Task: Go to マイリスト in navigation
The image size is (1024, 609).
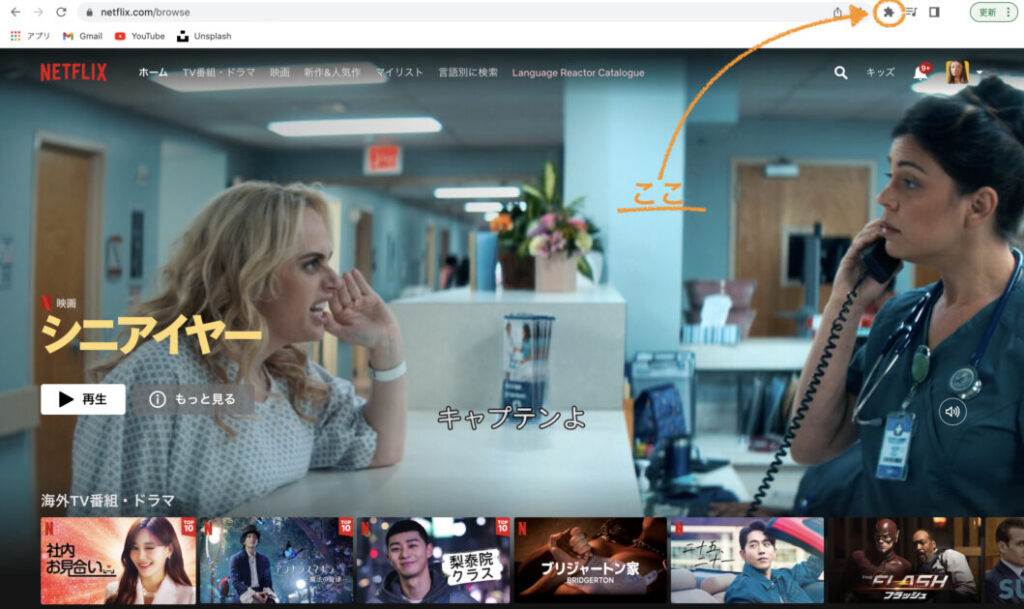Action: (x=399, y=73)
